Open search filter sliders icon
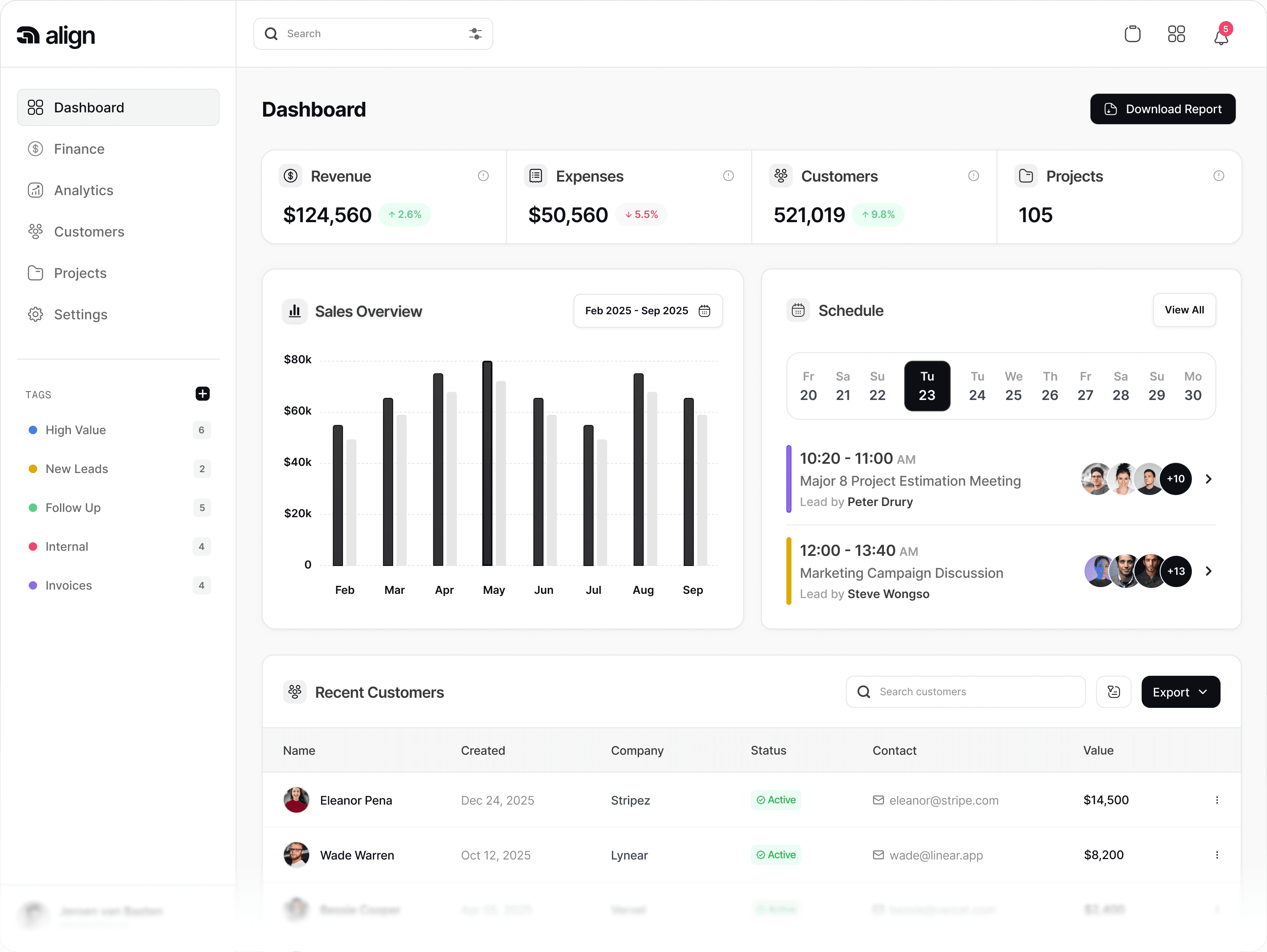Image resolution: width=1267 pixels, height=952 pixels. [x=475, y=34]
